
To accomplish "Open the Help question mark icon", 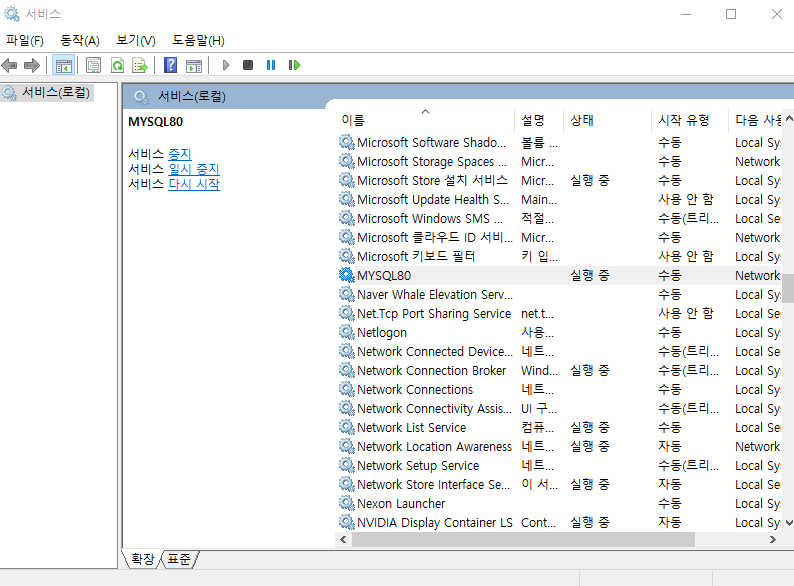I will pyautogui.click(x=171, y=65).
